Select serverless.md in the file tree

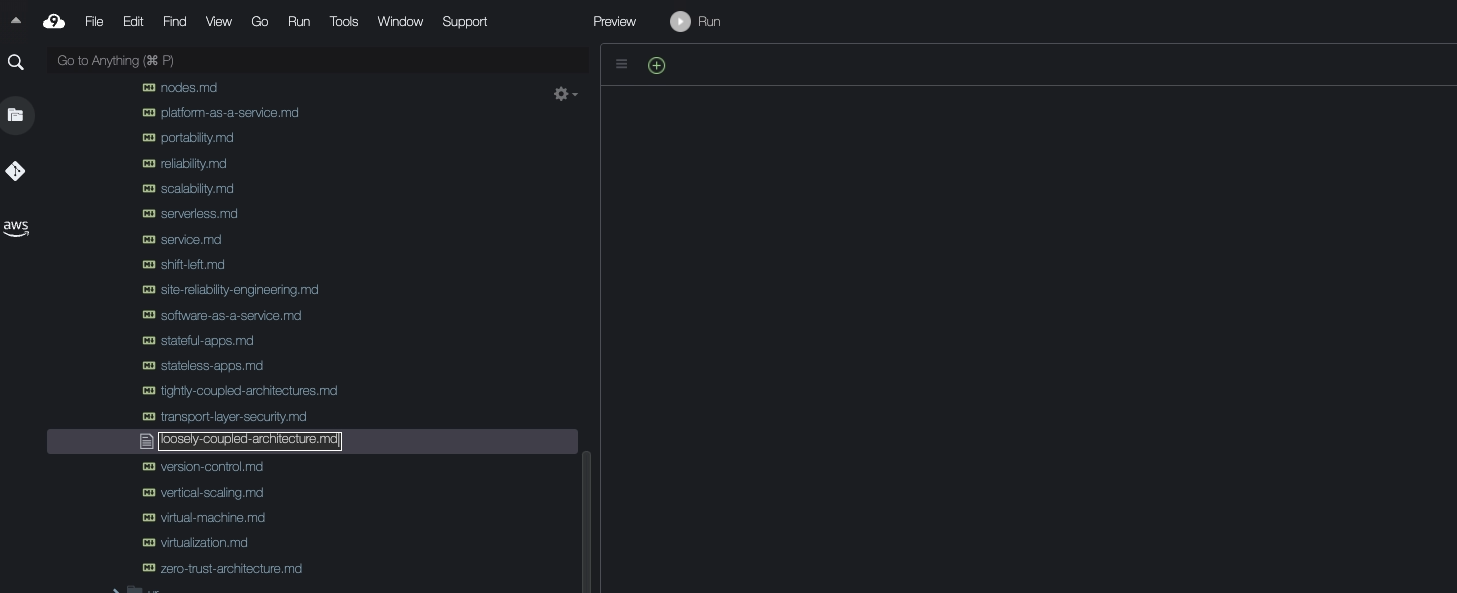click(x=199, y=214)
